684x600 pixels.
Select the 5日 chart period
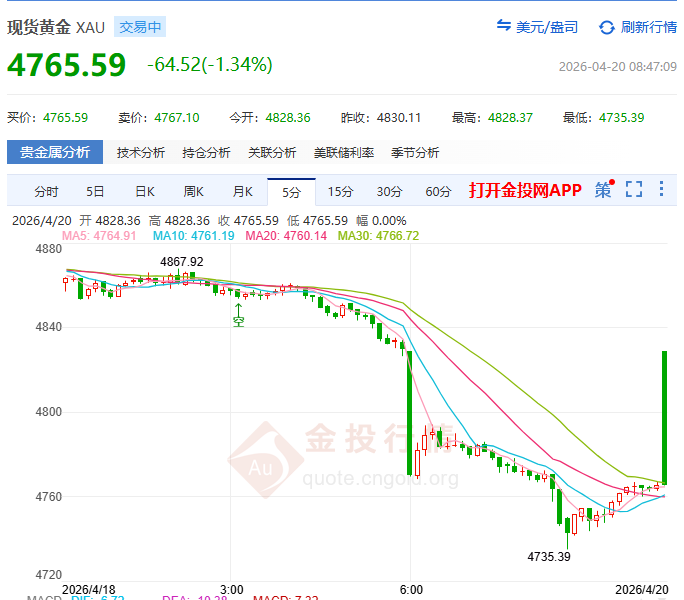tap(95, 192)
